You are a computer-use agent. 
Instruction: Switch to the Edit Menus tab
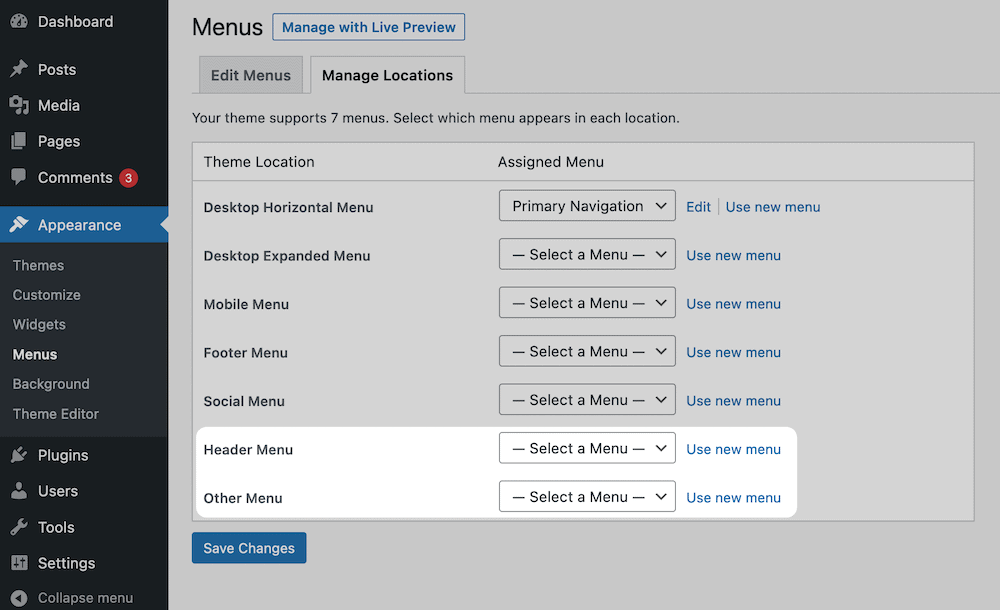tap(251, 75)
